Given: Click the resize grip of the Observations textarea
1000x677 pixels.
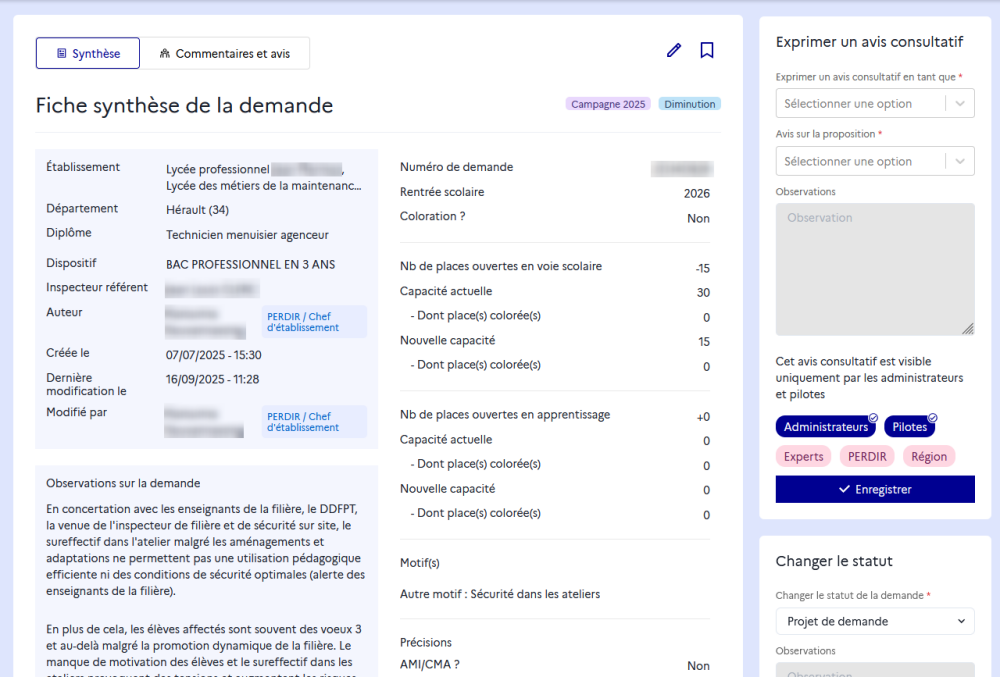Looking at the screenshot, I should click(968, 329).
